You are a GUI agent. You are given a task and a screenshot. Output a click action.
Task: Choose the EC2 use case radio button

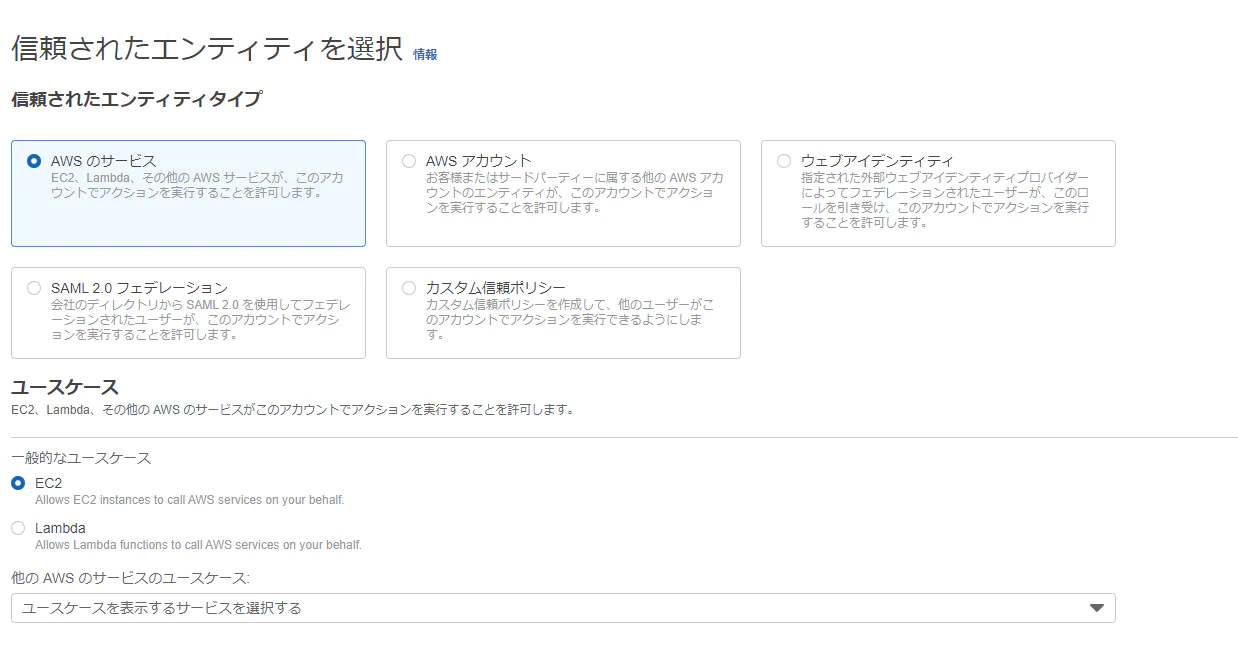click(x=18, y=483)
